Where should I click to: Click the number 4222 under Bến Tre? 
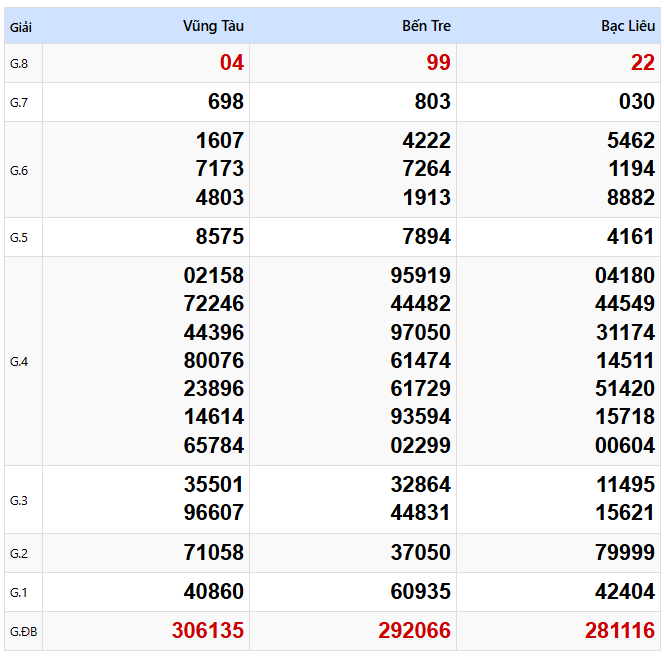click(426, 141)
